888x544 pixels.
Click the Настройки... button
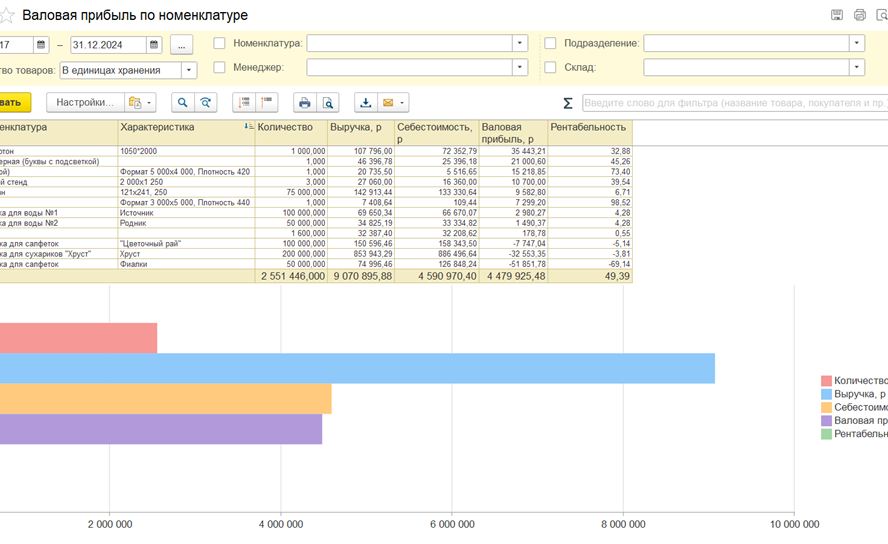[x=85, y=103]
